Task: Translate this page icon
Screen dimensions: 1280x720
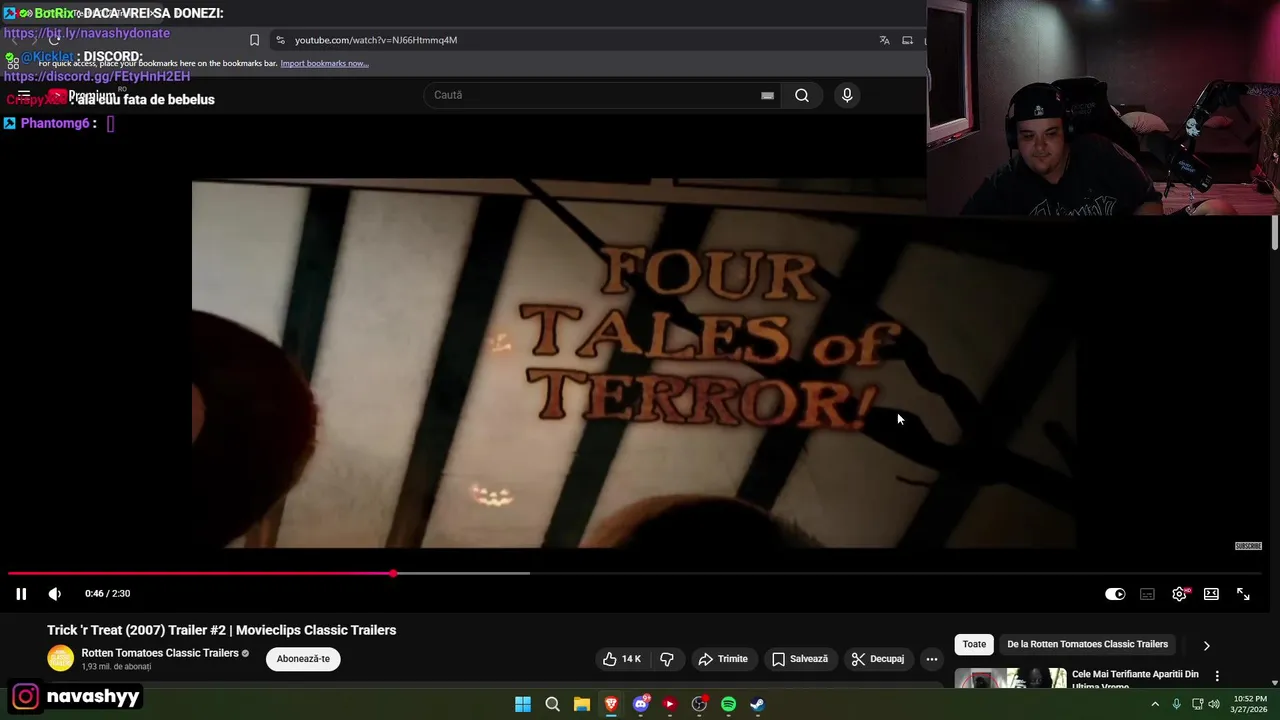Action: 884,40
